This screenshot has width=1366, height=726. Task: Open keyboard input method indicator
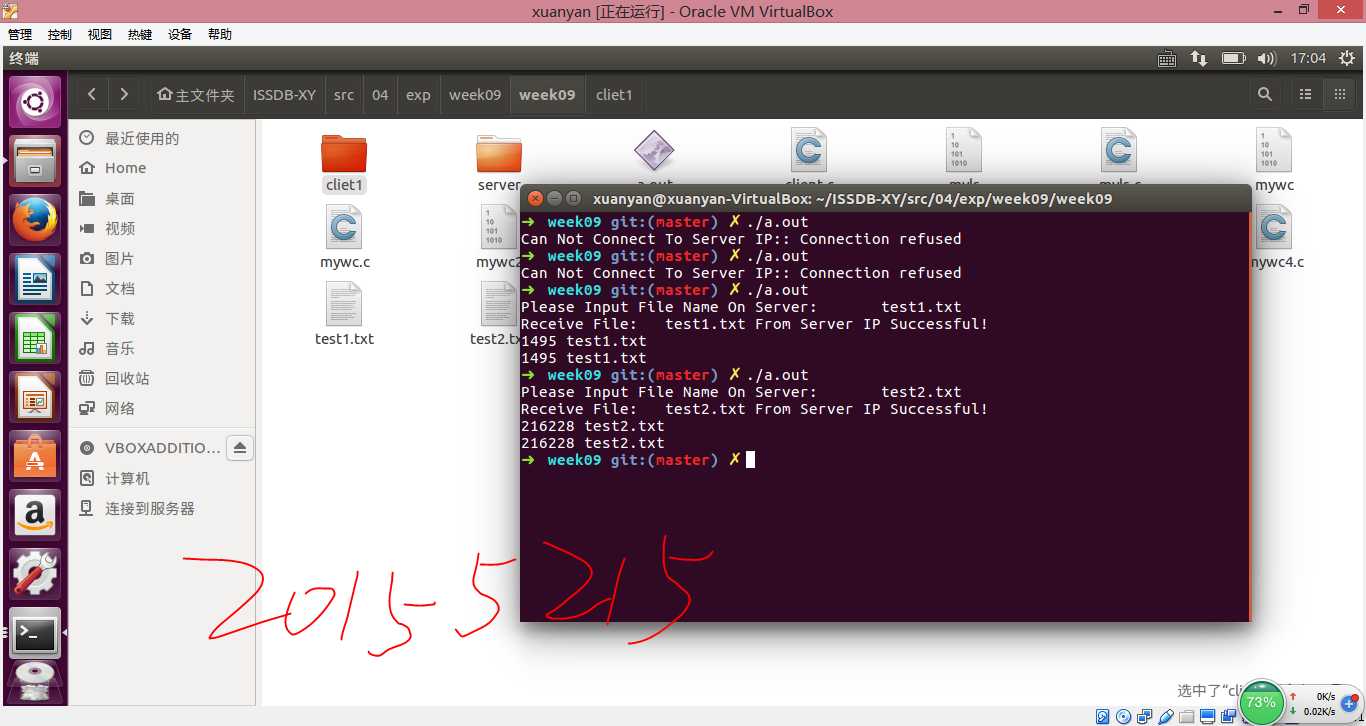(1167, 59)
